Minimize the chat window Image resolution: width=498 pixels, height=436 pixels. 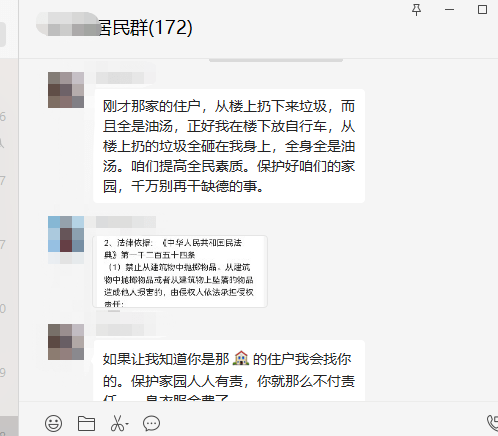pyautogui.click(x=449, y=10)
